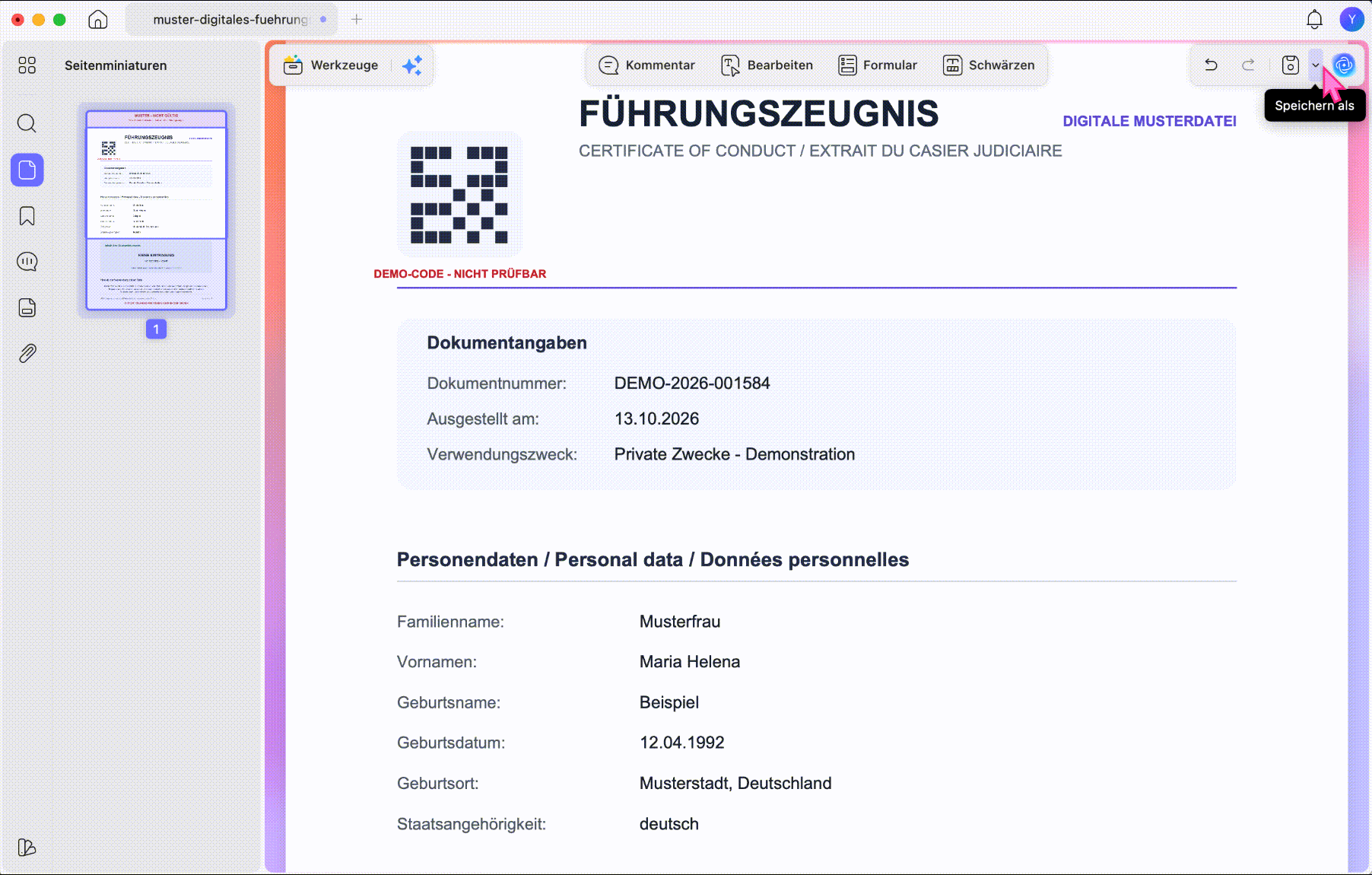
Task: Click the nationality value deutsch
Action: pyautogui.click(x=669, y=824)
